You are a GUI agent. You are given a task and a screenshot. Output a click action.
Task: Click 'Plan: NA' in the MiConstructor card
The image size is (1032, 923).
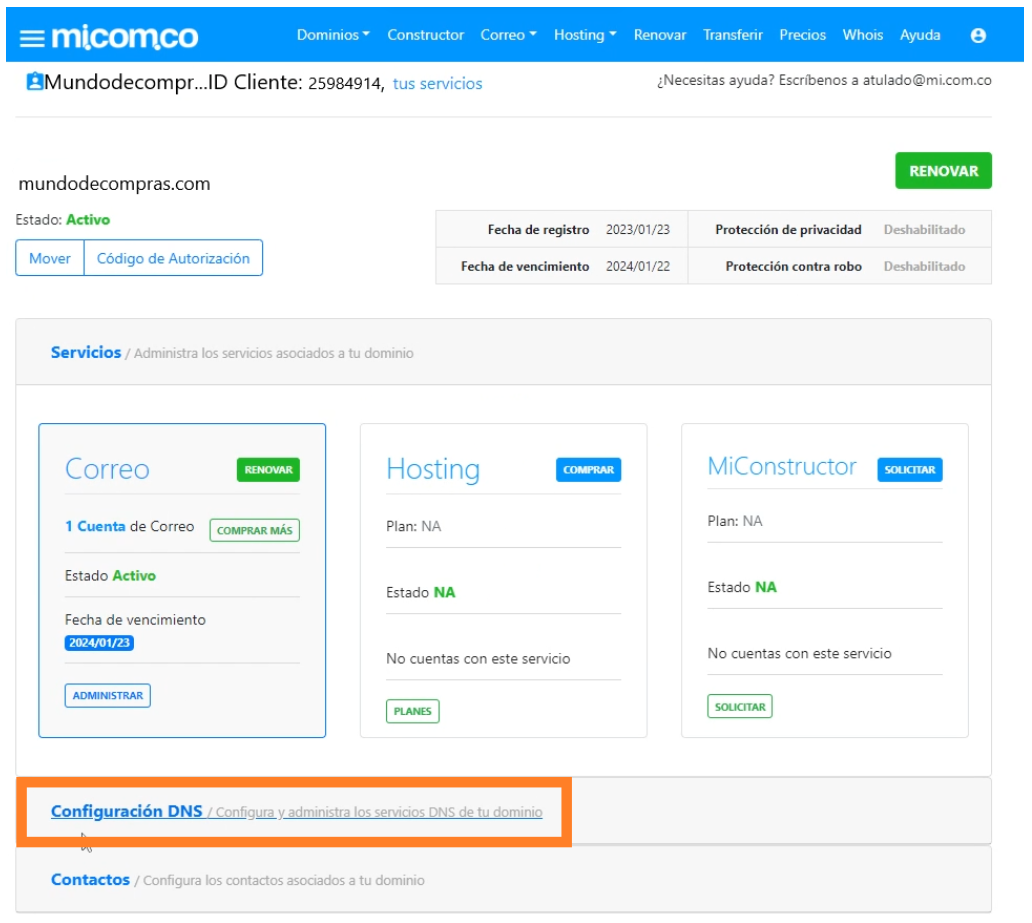coord(735,521)
